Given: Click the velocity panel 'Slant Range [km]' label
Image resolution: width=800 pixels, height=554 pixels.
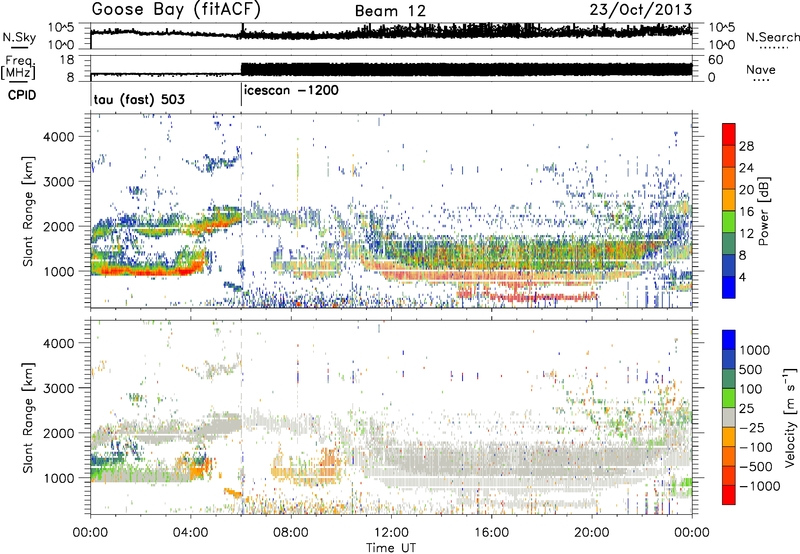Looking at the screenshot, I should [28, 418].
